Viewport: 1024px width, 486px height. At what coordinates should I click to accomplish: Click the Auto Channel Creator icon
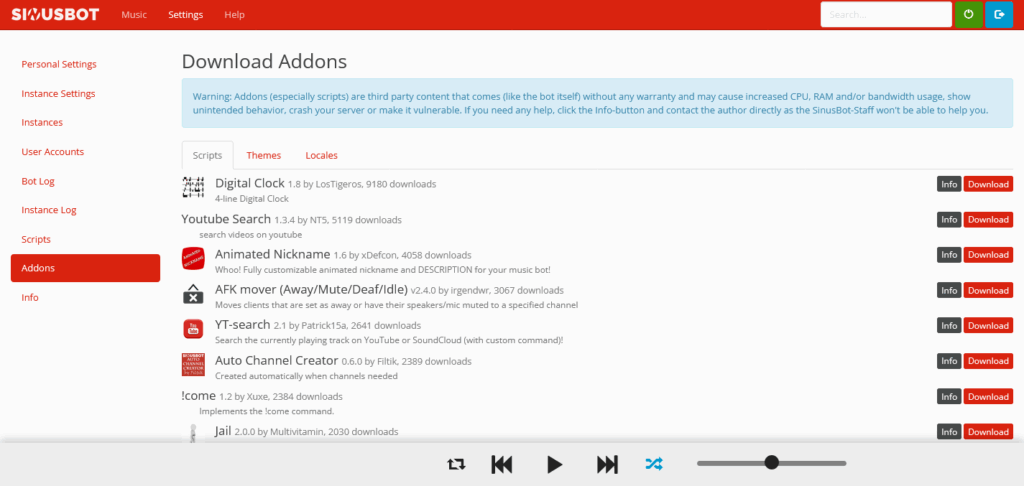click(x=193, y=365)
